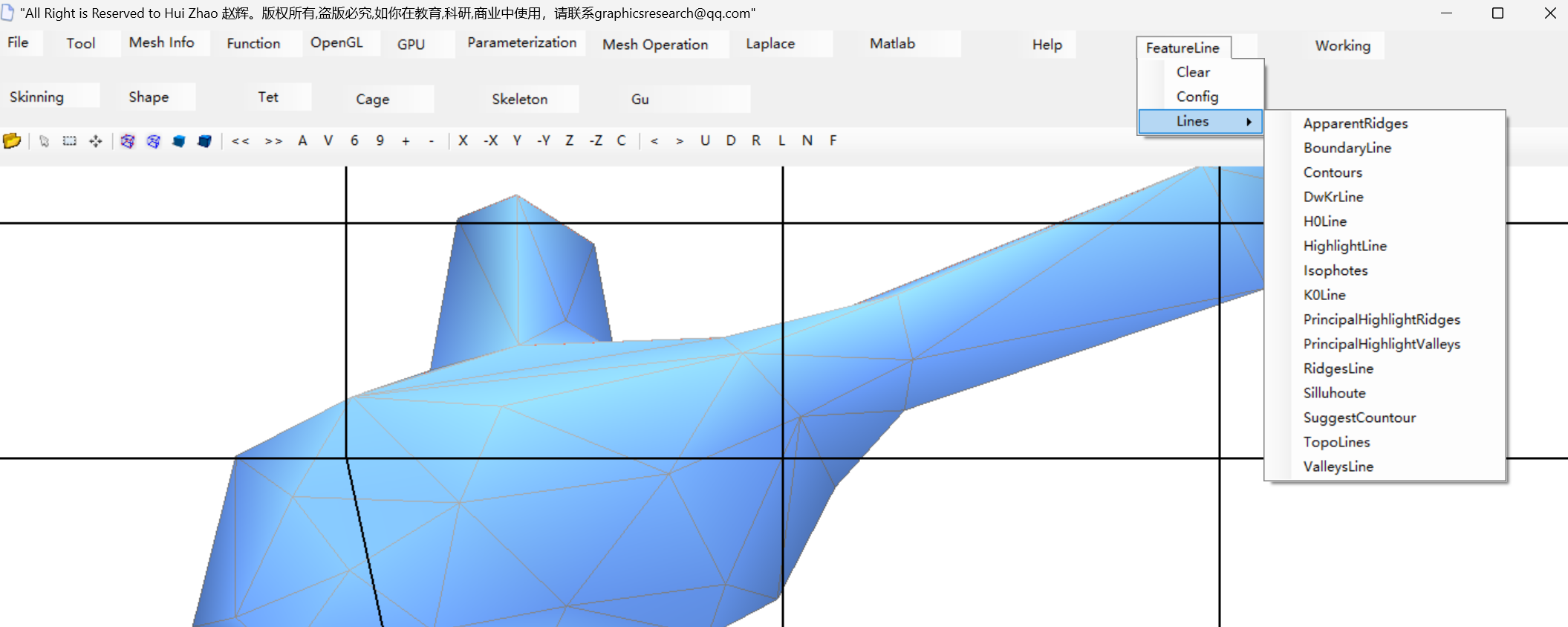Choose the dashed rectangle selection tool
1568x627 pixels.
click(70, 140)
